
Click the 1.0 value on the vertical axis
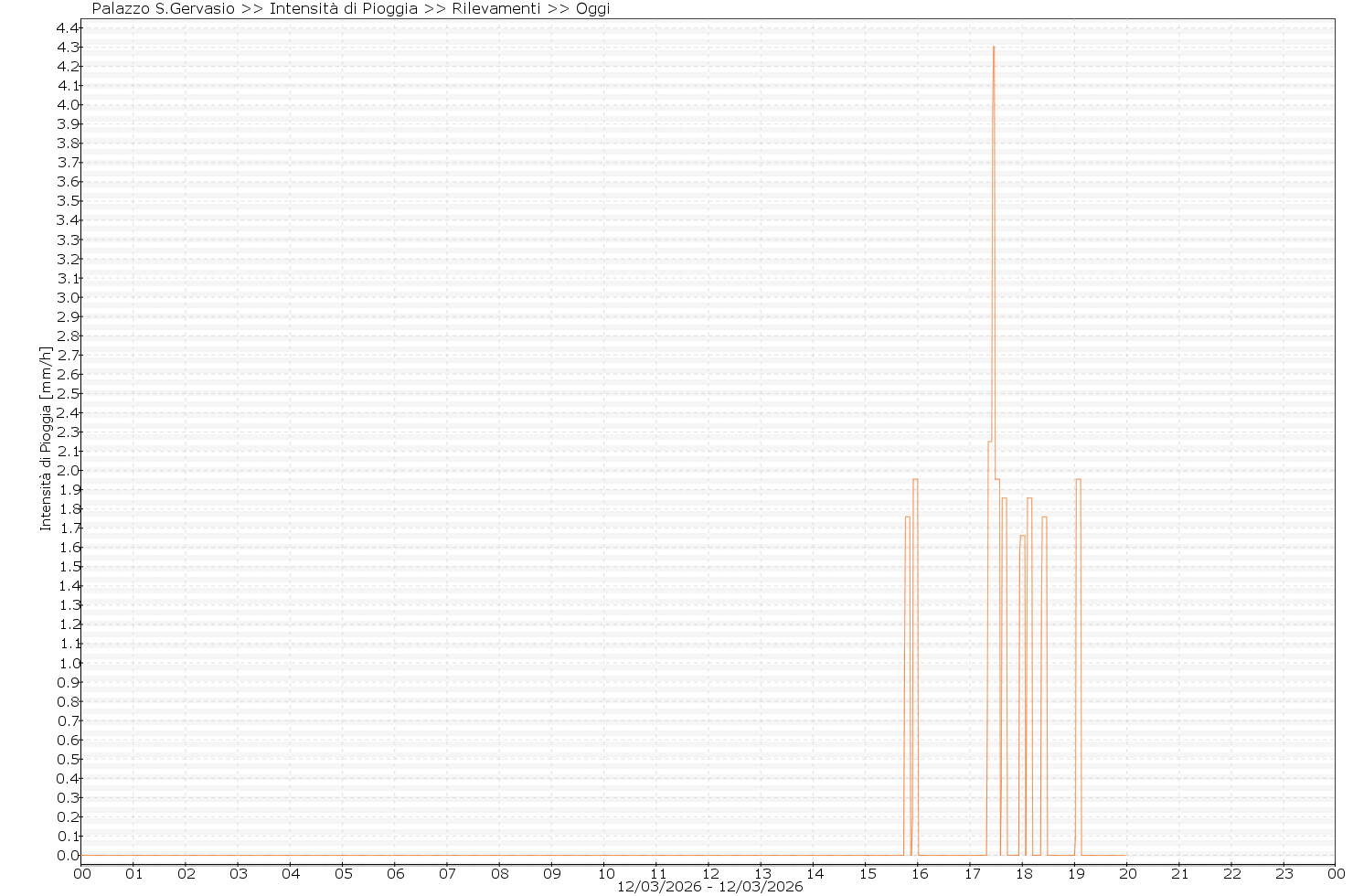(68, 663)
